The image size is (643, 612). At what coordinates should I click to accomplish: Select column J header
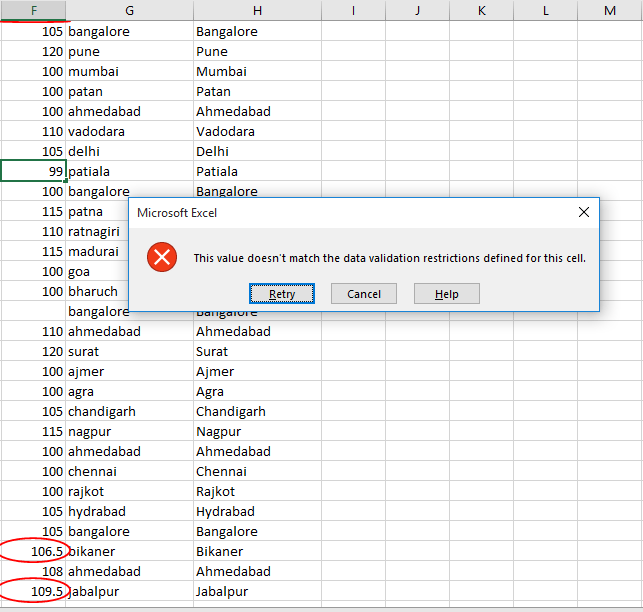417,10
